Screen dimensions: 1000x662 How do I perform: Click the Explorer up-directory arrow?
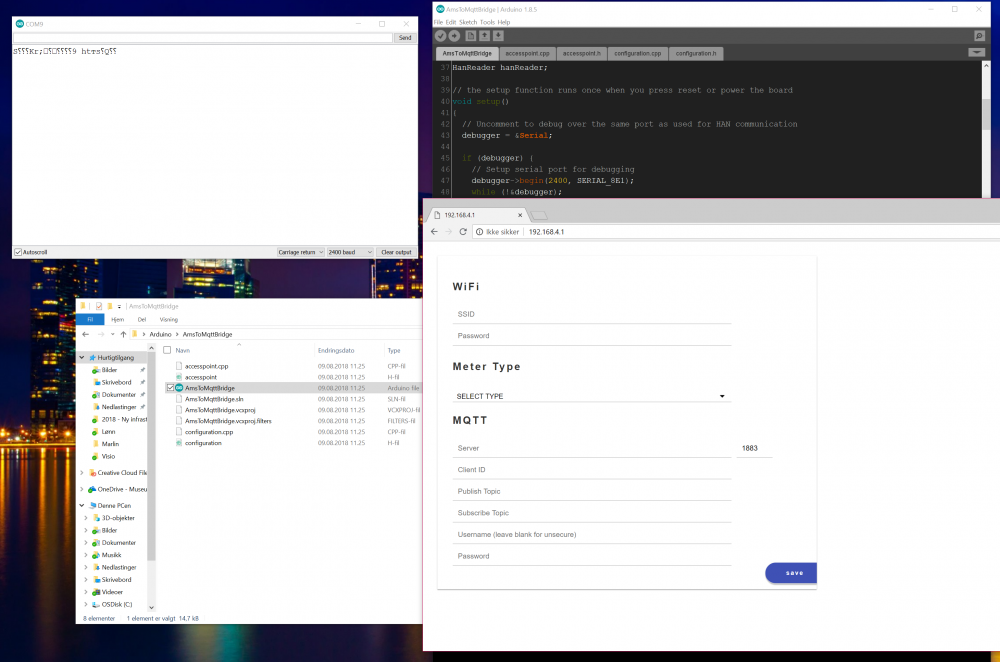[122, 334]
